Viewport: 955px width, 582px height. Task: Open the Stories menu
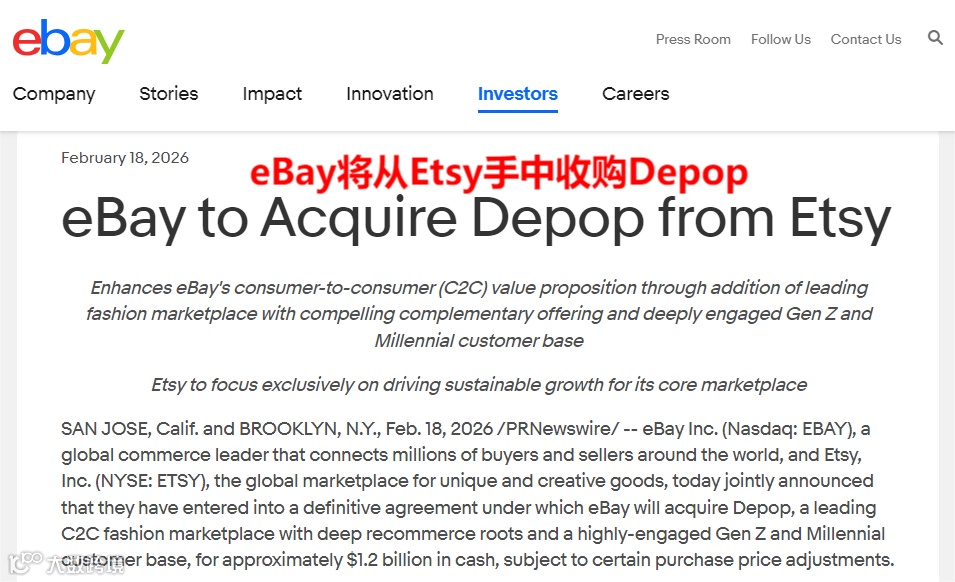pos(169,94)
